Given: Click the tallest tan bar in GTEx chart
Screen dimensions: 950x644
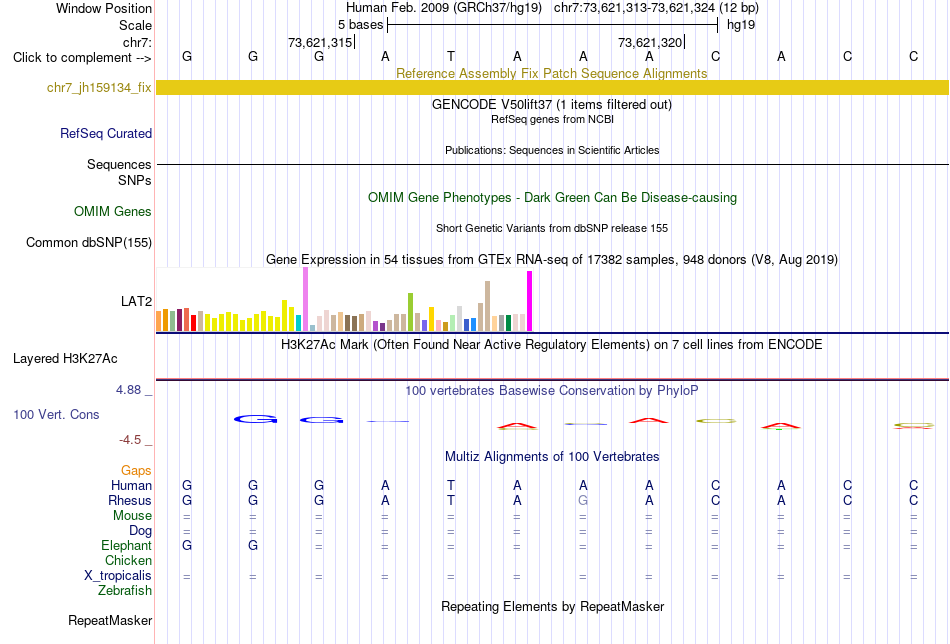Looking at the screenshot, I should coord(487,306).
